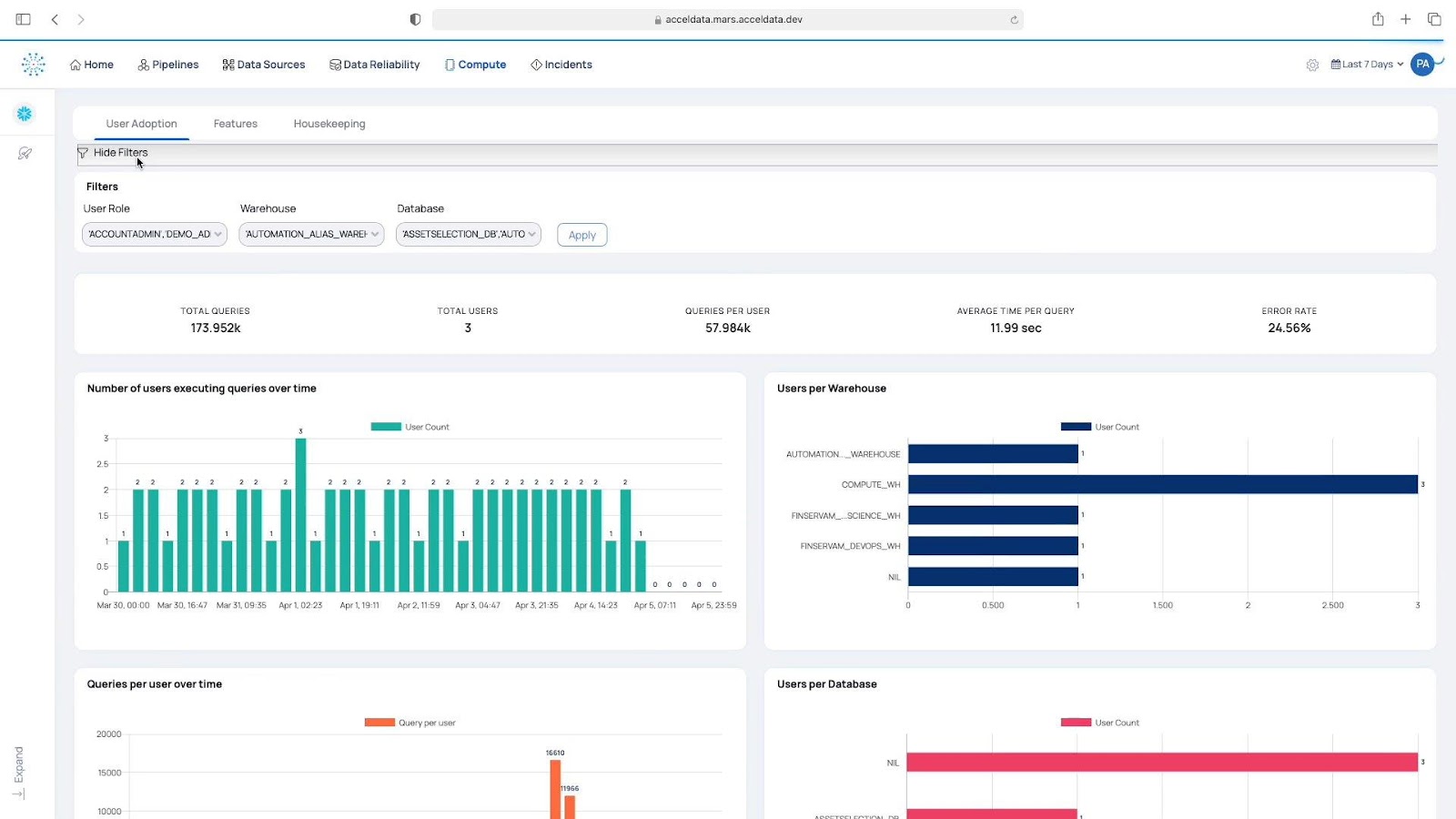
Task: Click the COMPUTE_WH bar in chart
Action: point(1162,484)
